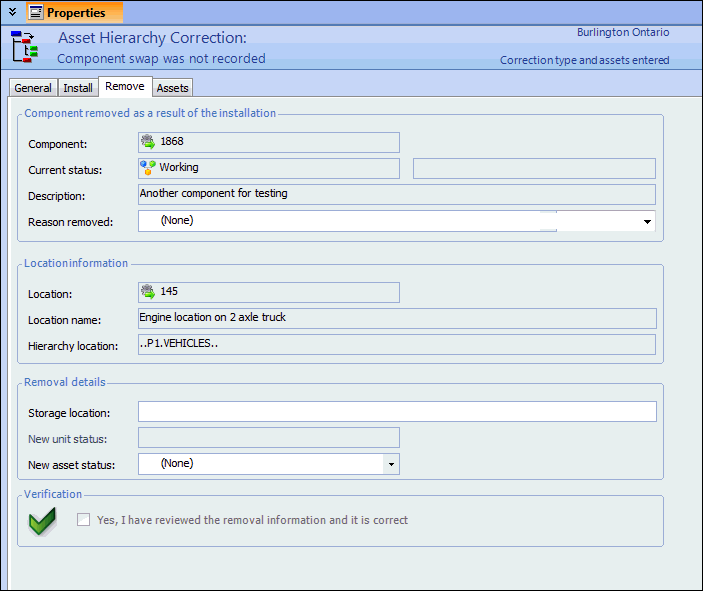
Task: Click the Asset Hierarchy Correction tree icon
Action: [x=24, y=47]
